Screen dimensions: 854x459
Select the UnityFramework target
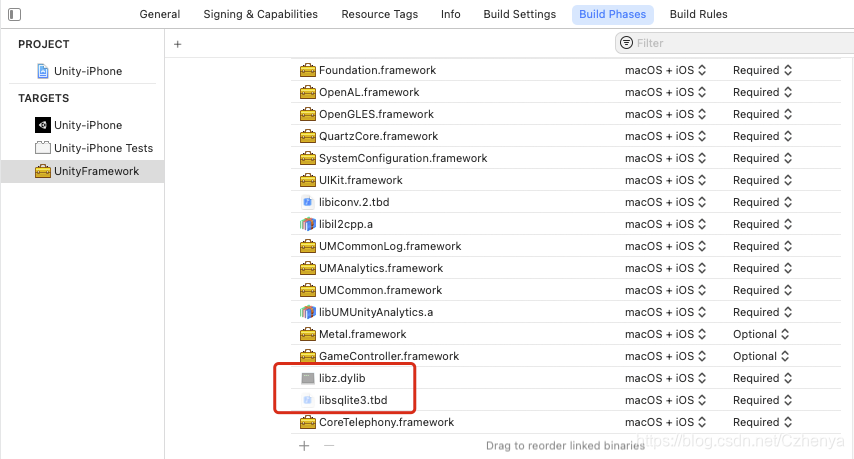(82, 171)
